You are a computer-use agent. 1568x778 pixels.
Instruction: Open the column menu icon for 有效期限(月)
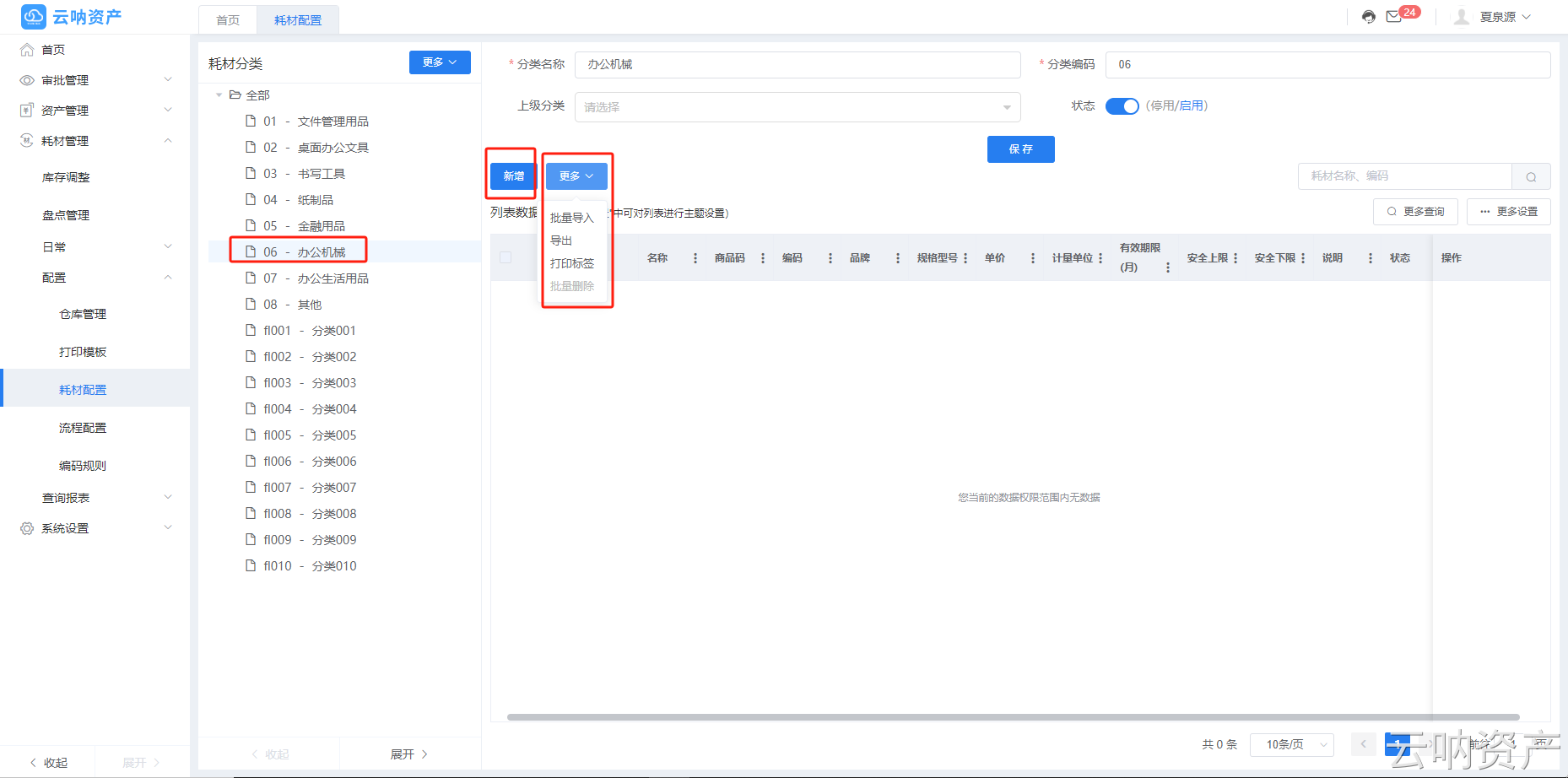(x=1168, y=267)
